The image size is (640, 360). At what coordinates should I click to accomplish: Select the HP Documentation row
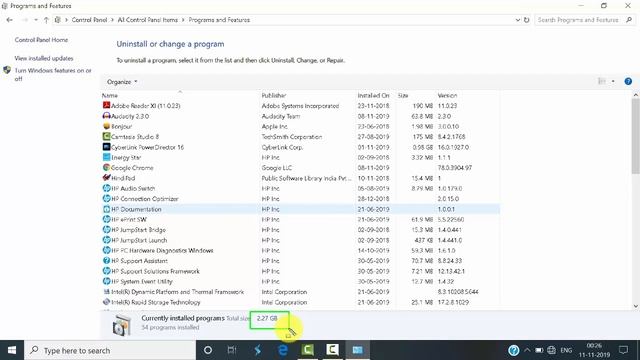[x=300, y=209]
